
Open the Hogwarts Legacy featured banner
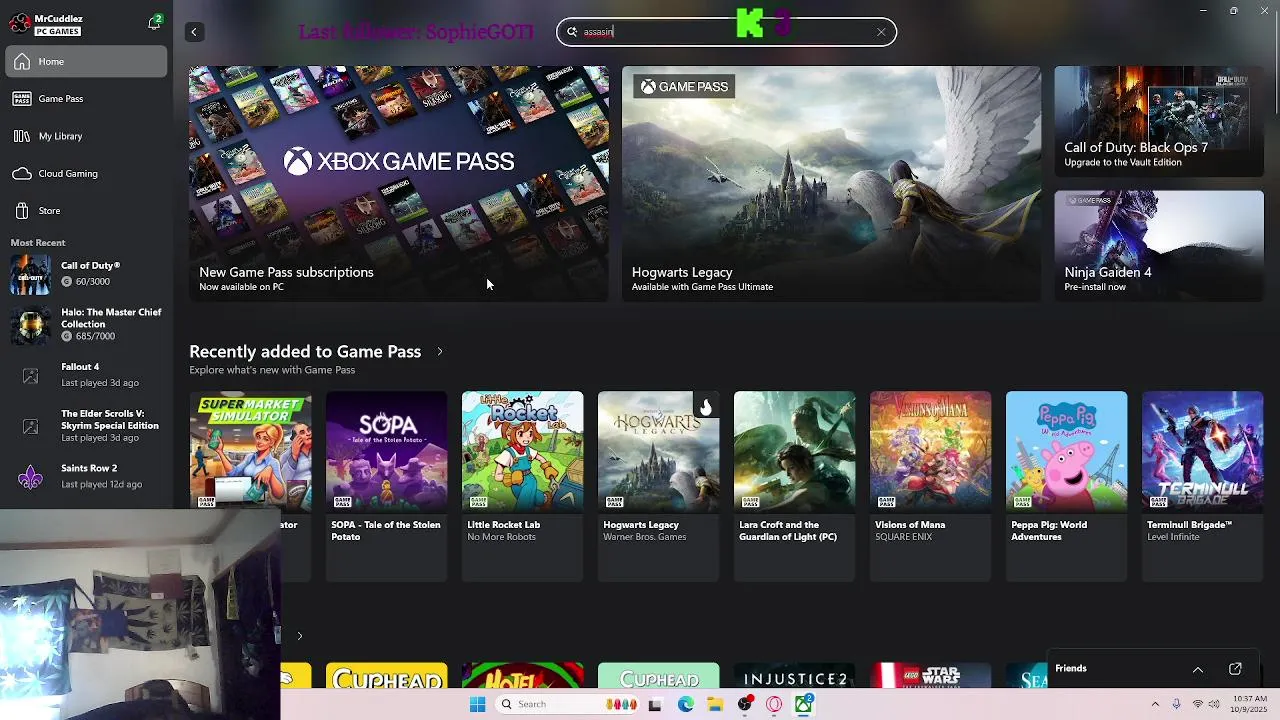click(831, 184)
